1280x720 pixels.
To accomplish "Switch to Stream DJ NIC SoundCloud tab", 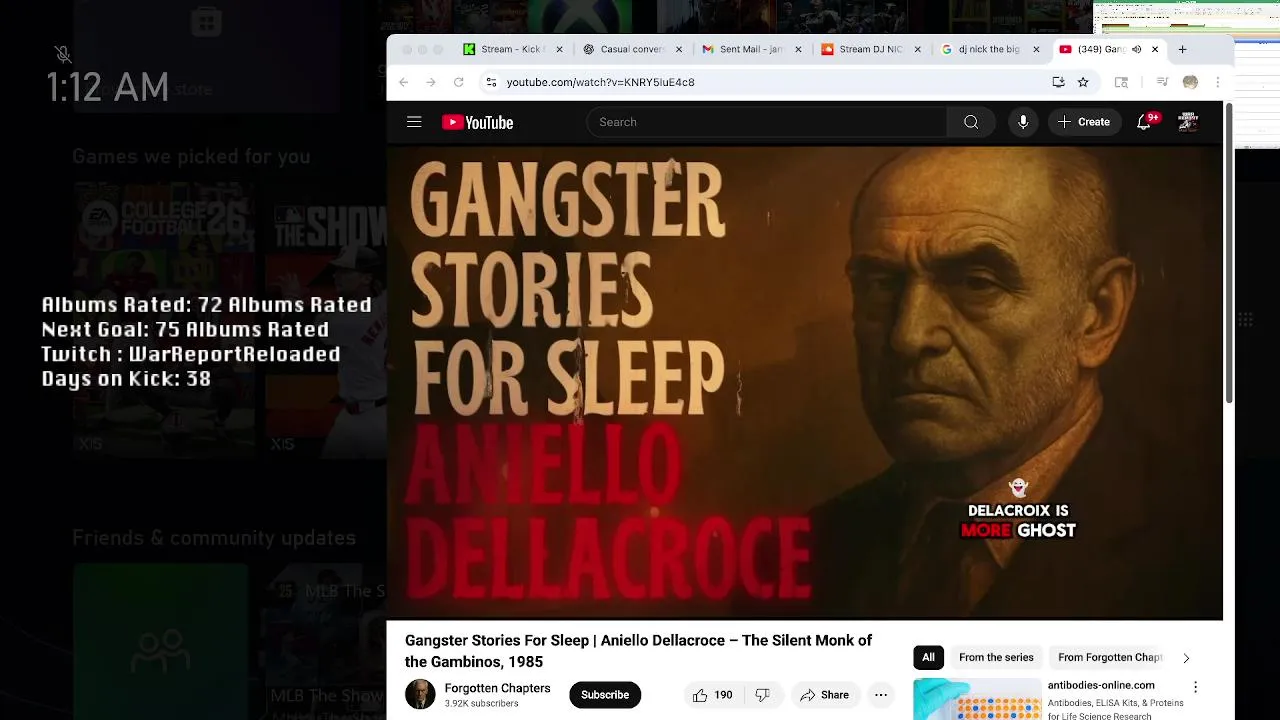I will pyautogui.click(x=870, y=49).
